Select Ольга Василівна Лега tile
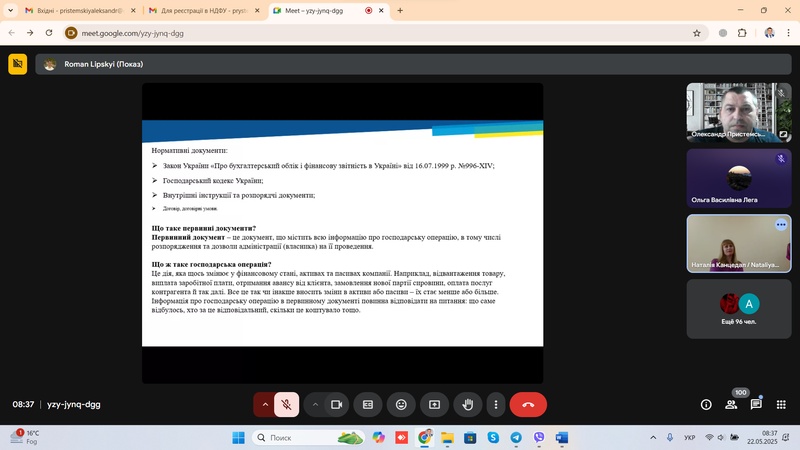The image size is (800, 450). click(x=739, y=178)
